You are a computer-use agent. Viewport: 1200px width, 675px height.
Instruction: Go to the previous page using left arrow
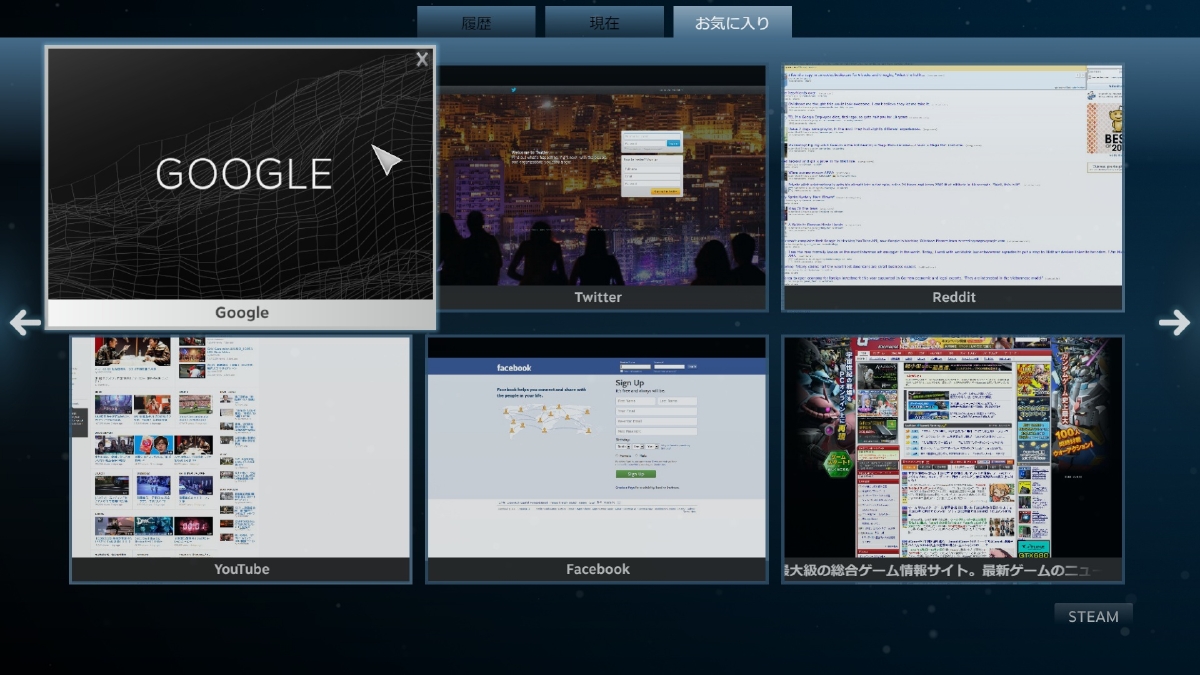25,322
